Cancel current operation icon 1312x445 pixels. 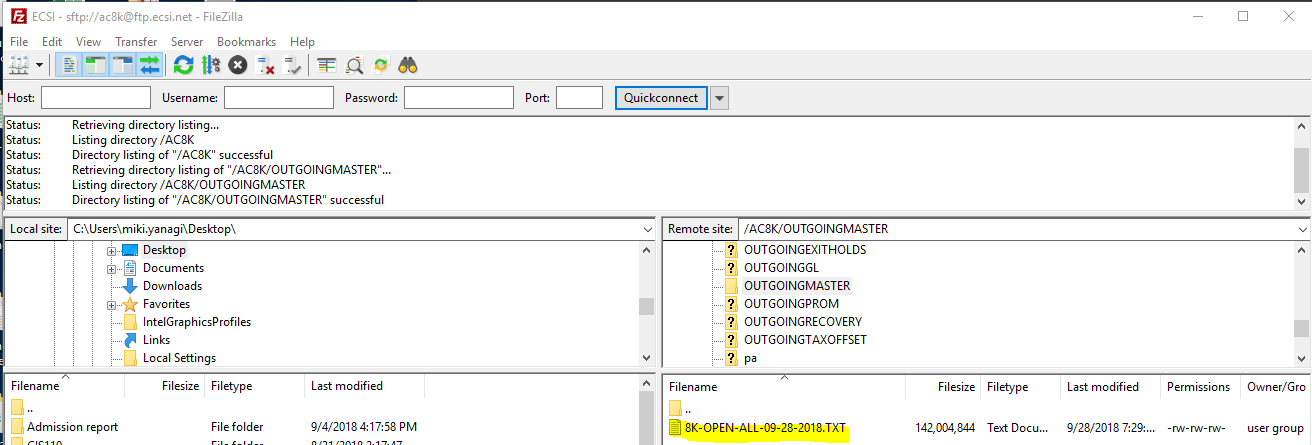click(238, 65)
